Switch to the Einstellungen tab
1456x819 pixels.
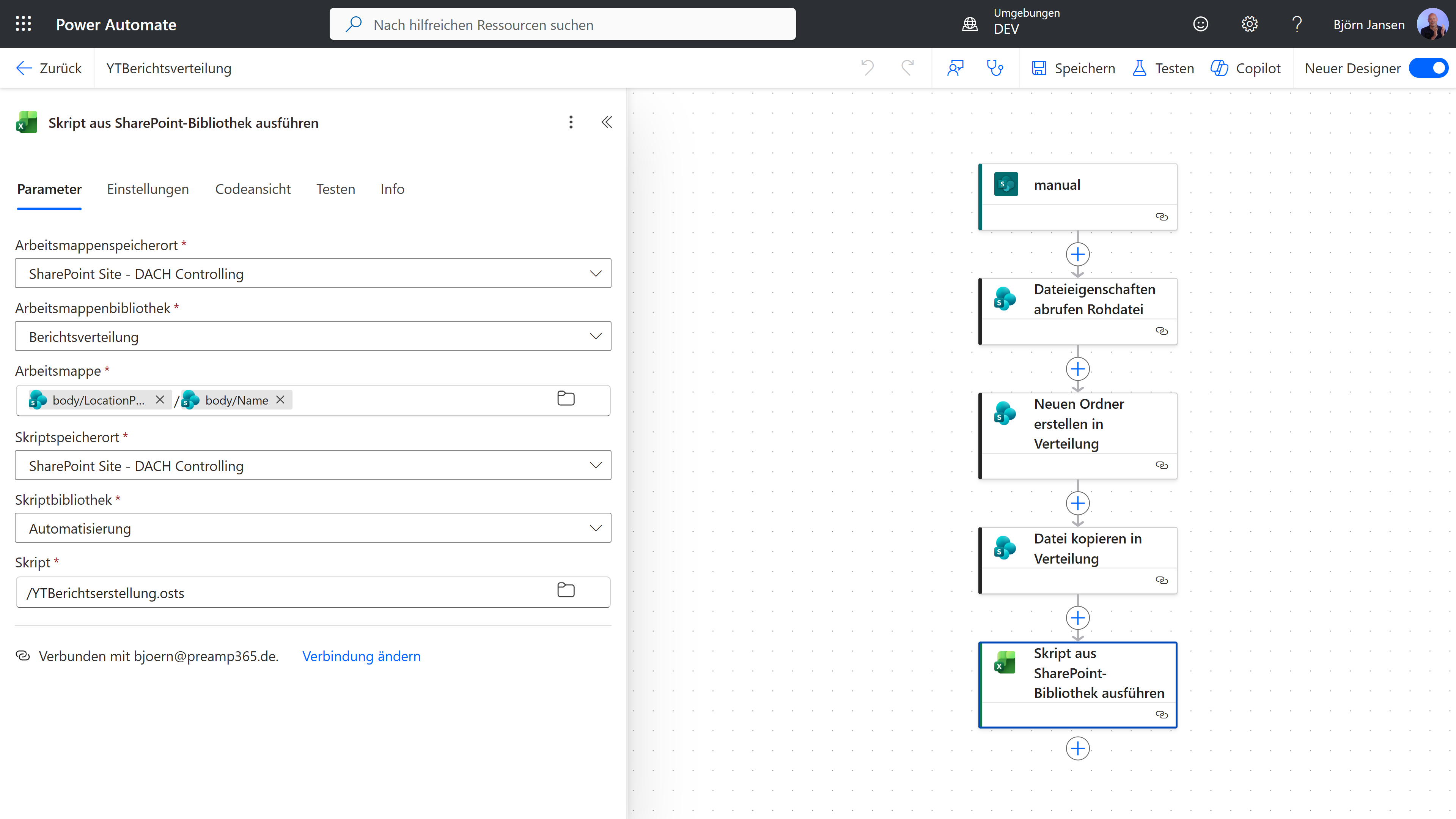tap(148, 189)
